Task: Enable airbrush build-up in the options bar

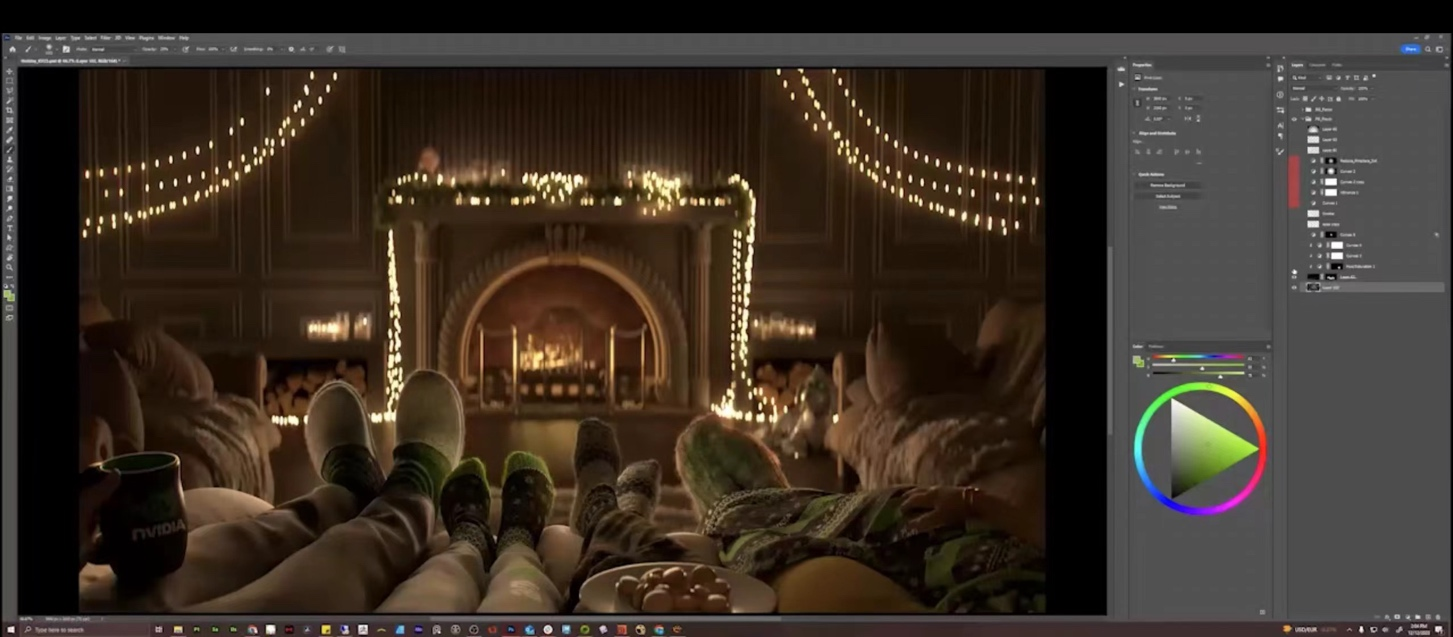Action: click(233, 49)
